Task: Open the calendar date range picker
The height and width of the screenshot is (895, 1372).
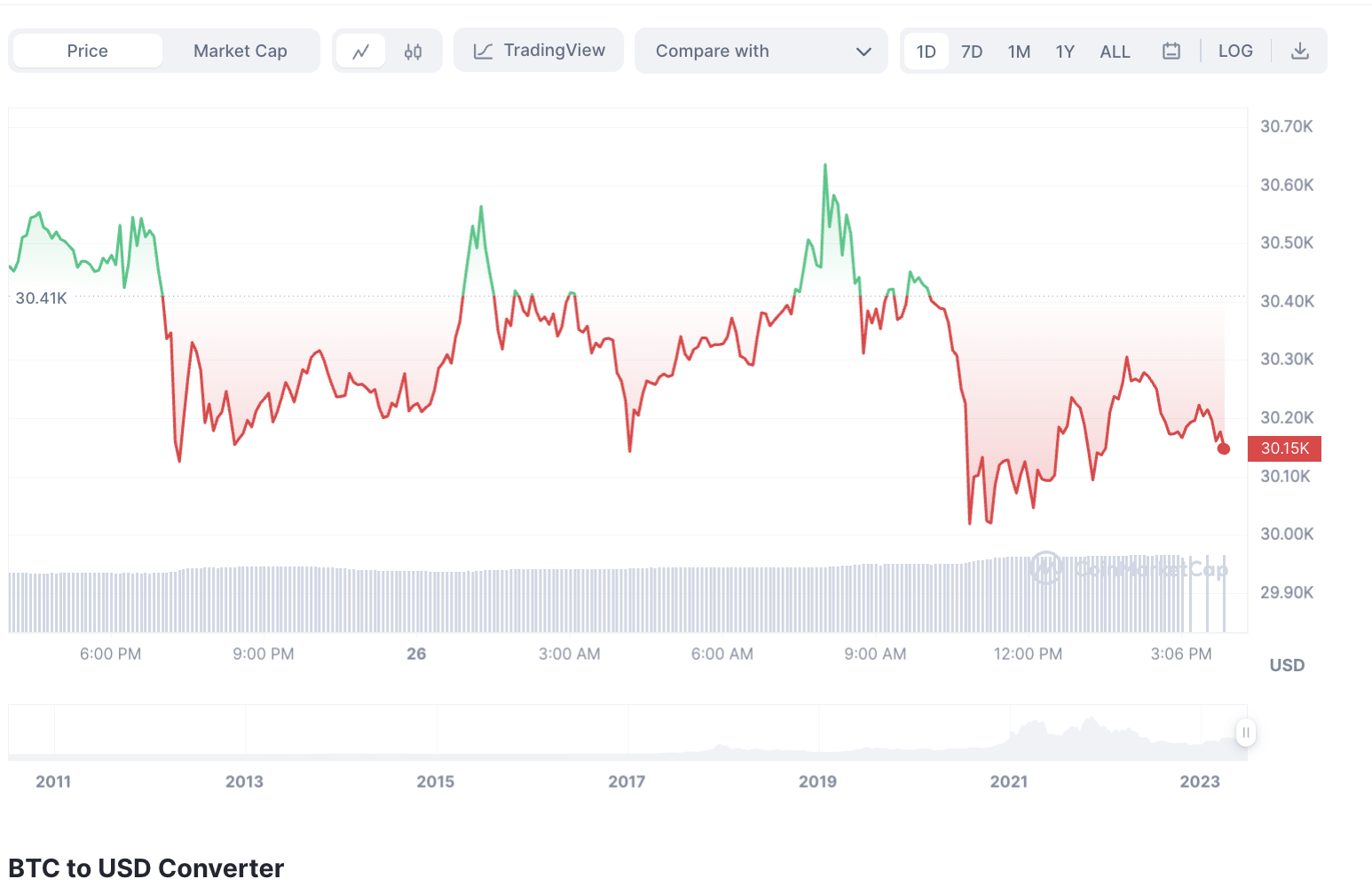Action: [1171, 51]
